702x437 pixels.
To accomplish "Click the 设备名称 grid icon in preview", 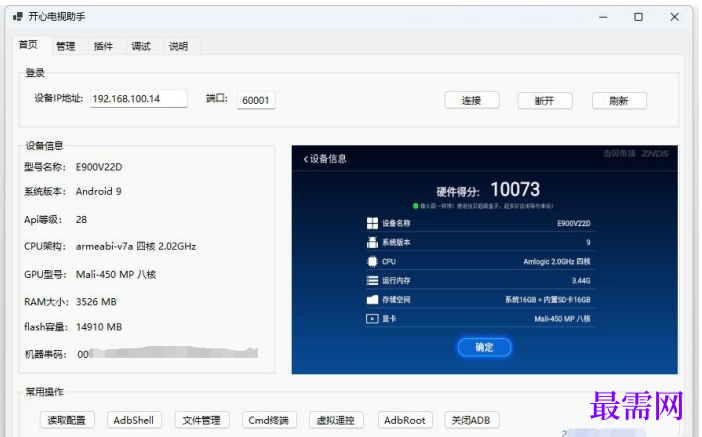I will click(x=372, y=223).
